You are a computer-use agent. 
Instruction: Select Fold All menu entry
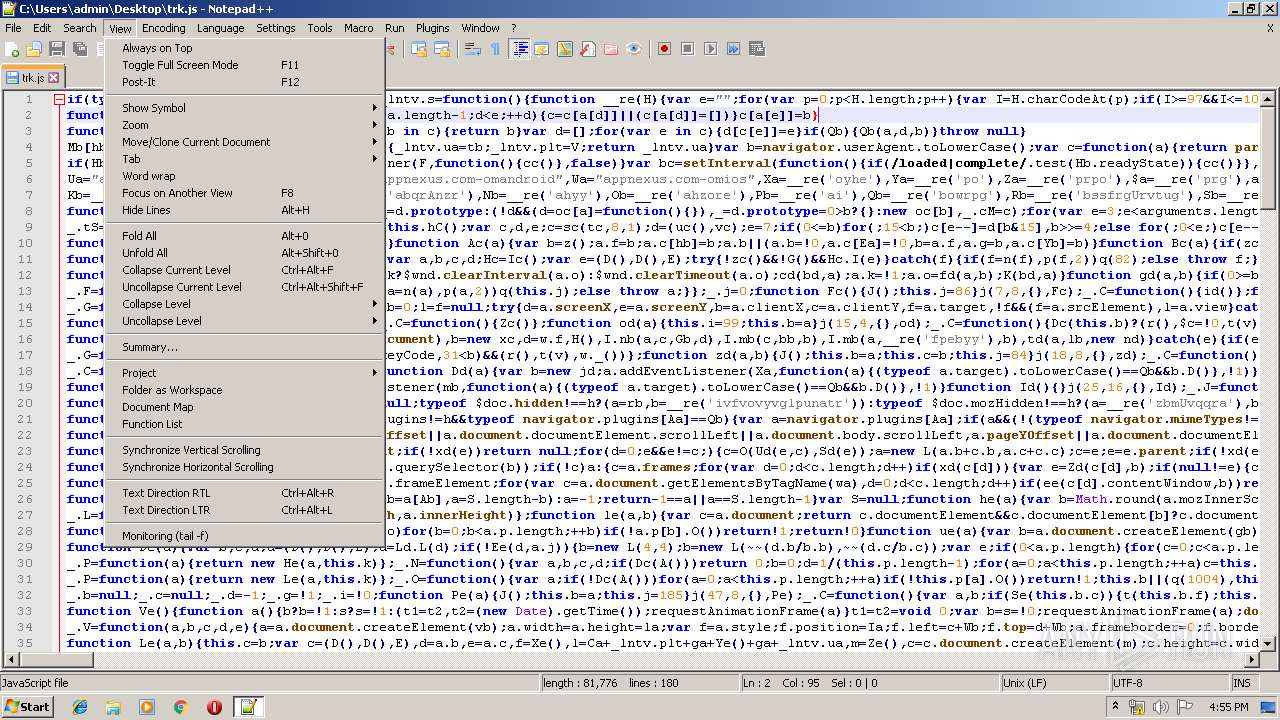(245, 236)
